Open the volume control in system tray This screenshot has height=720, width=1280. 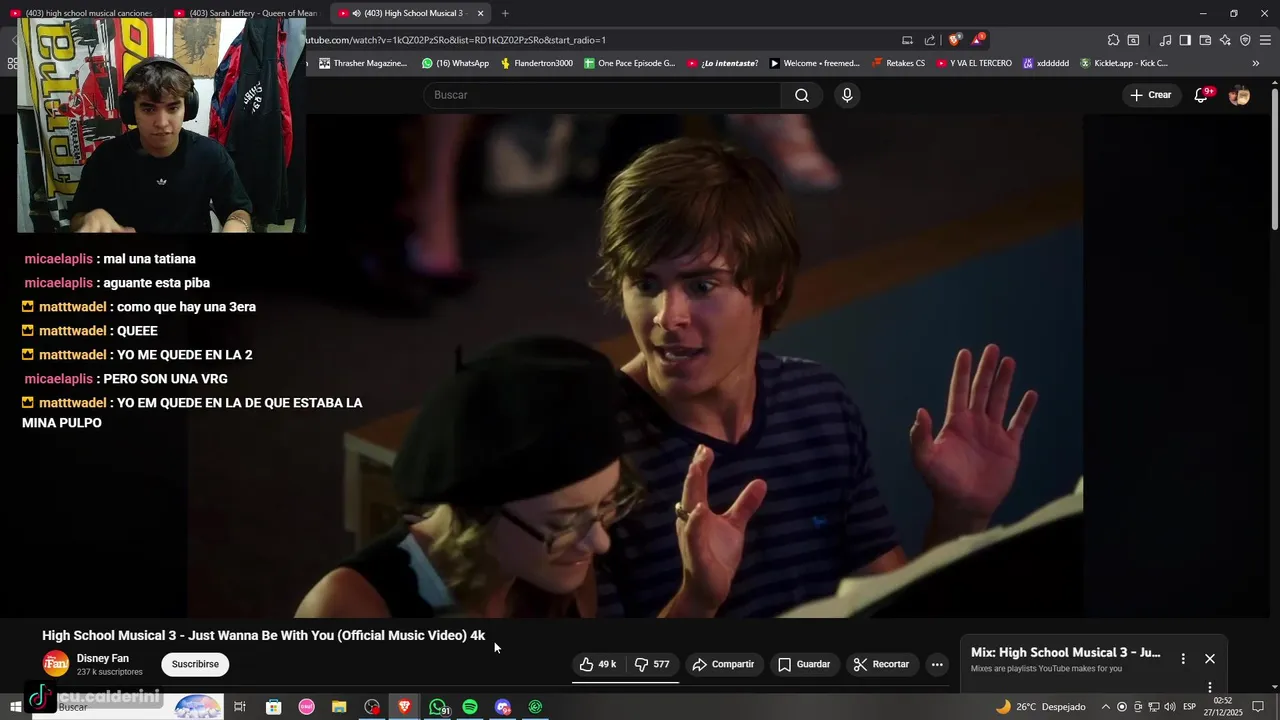click(x=1170, y=707)
